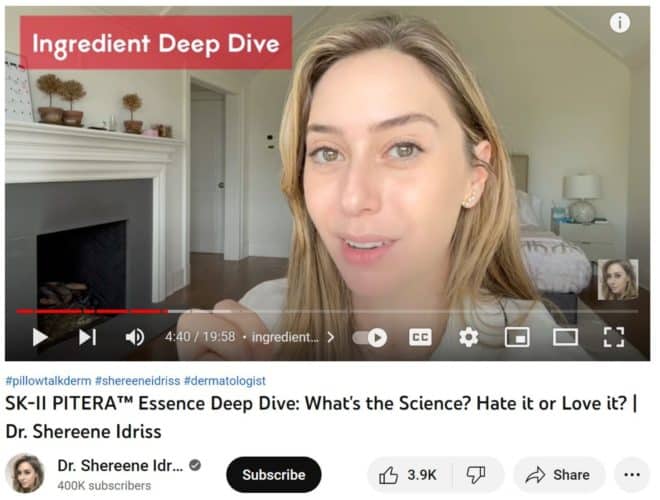Seek within the red progress bar
The height and width of the screenshot is (500, 660).
(x=92, y=312)
